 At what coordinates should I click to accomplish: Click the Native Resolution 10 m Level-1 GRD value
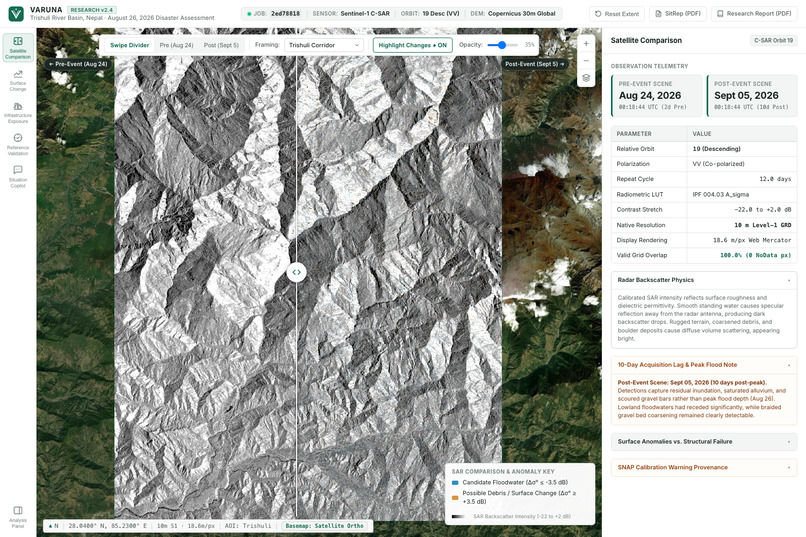pos(763,225)
